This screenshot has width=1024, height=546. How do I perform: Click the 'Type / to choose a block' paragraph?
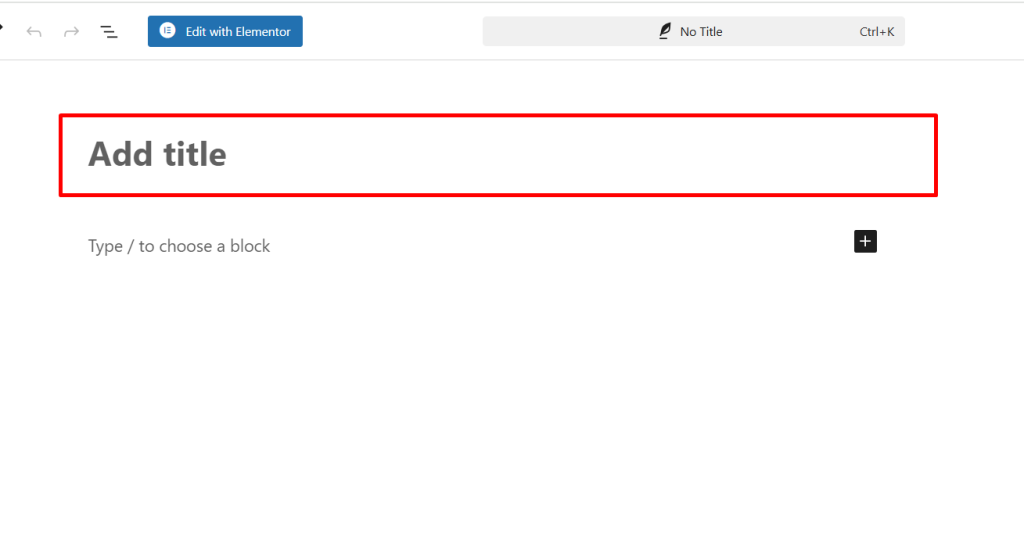tap(179, 246)
